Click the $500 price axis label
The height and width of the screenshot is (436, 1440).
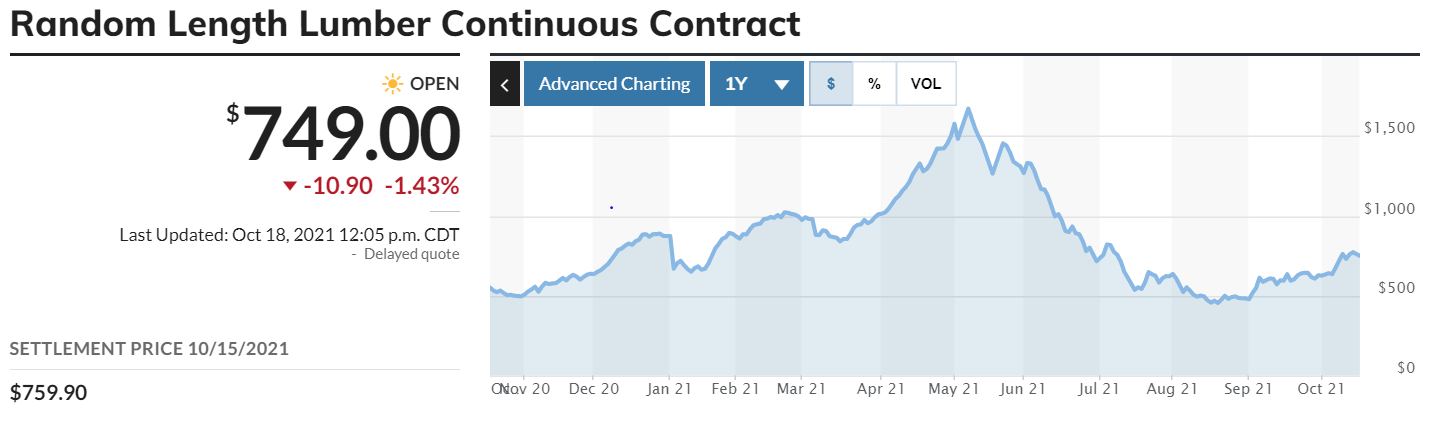click(1394, 288)
